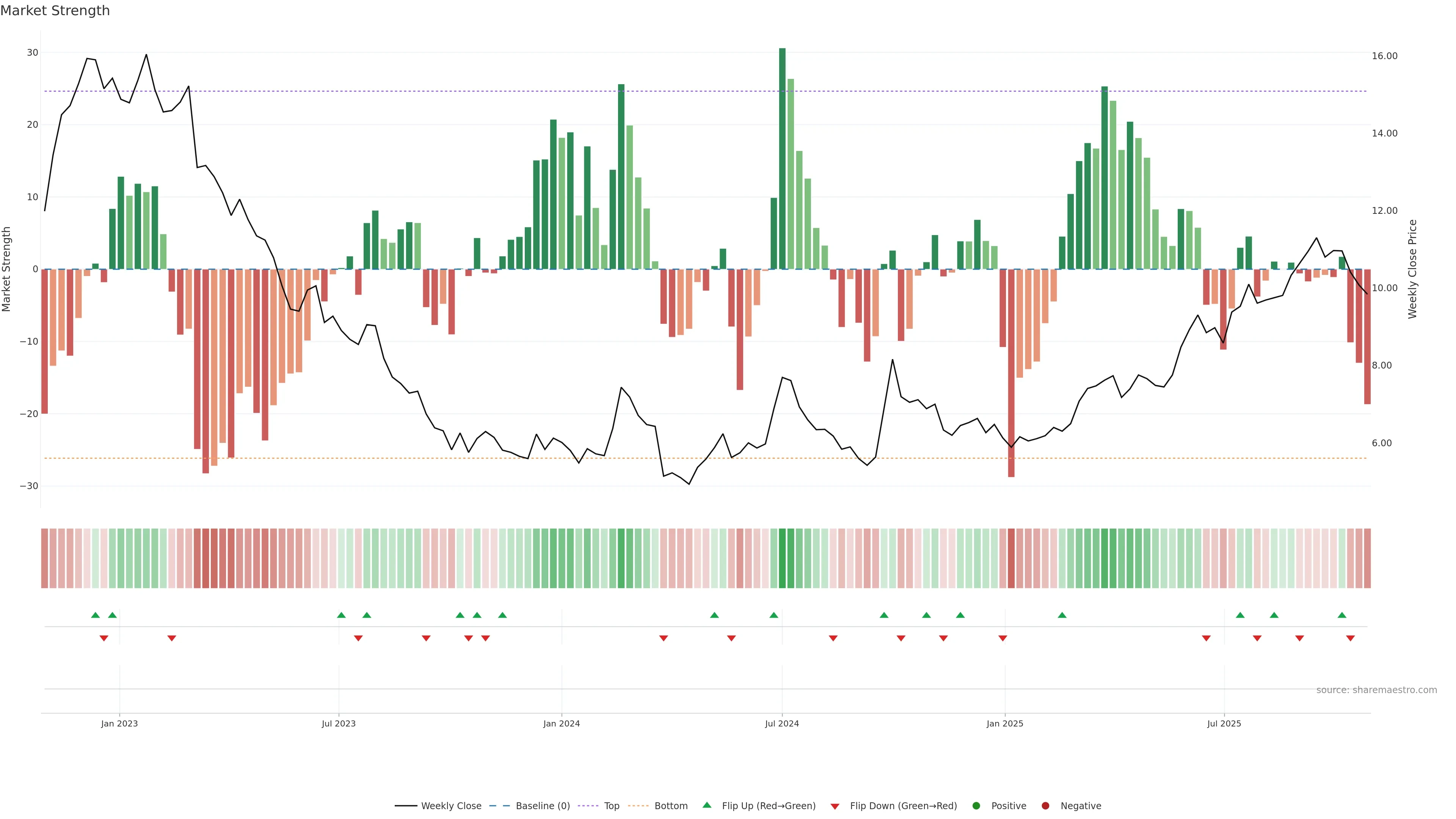
Task: Click the tallest green bar near Jul 2024
Action: 782,158
